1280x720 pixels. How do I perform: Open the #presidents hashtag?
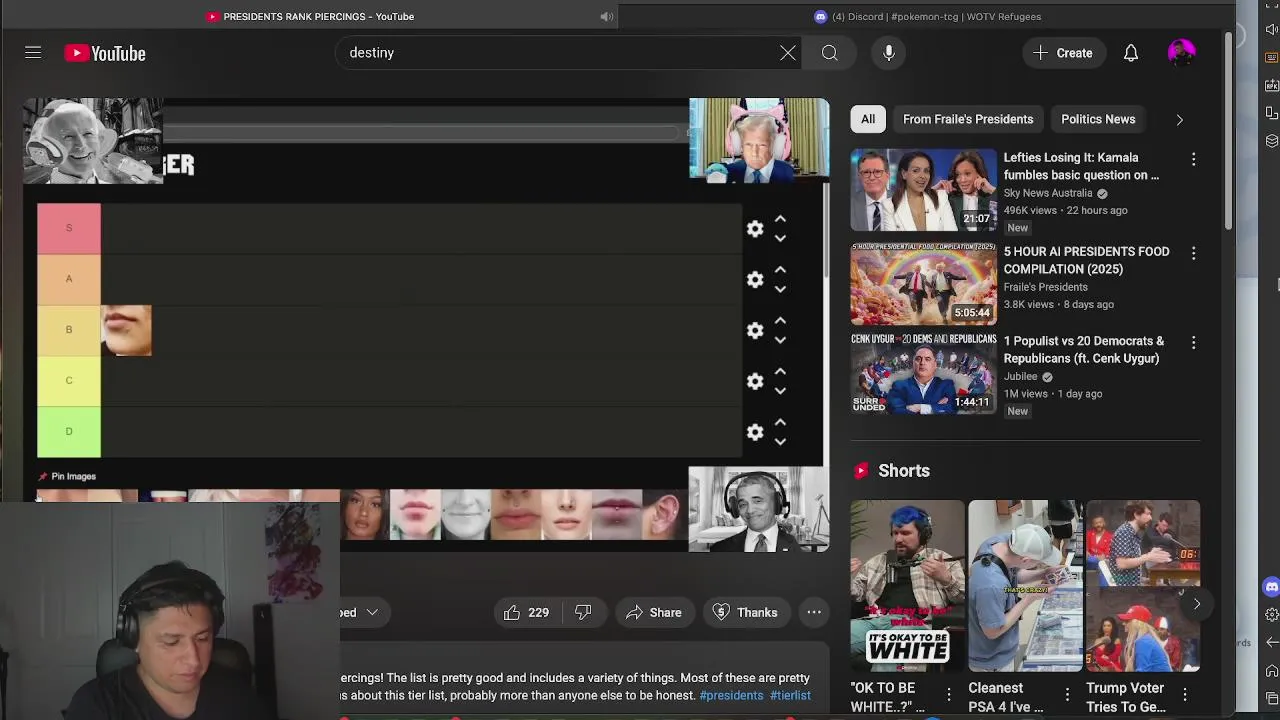click(731, 695)
